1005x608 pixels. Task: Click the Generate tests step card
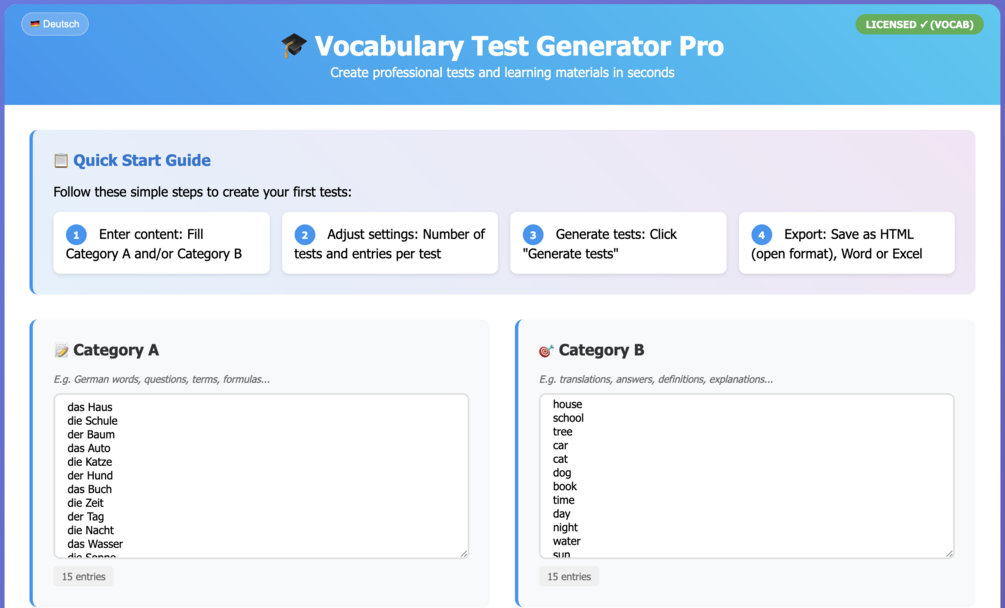pyautogui.click(x=618, y=243)
